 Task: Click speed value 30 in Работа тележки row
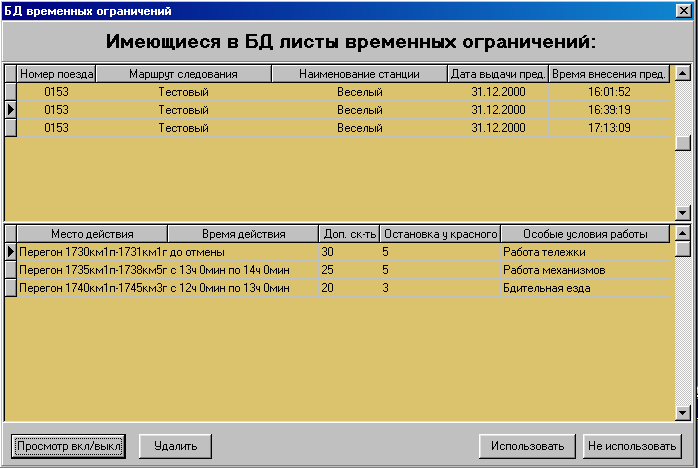pyautogui.click(x=349, y=252)
